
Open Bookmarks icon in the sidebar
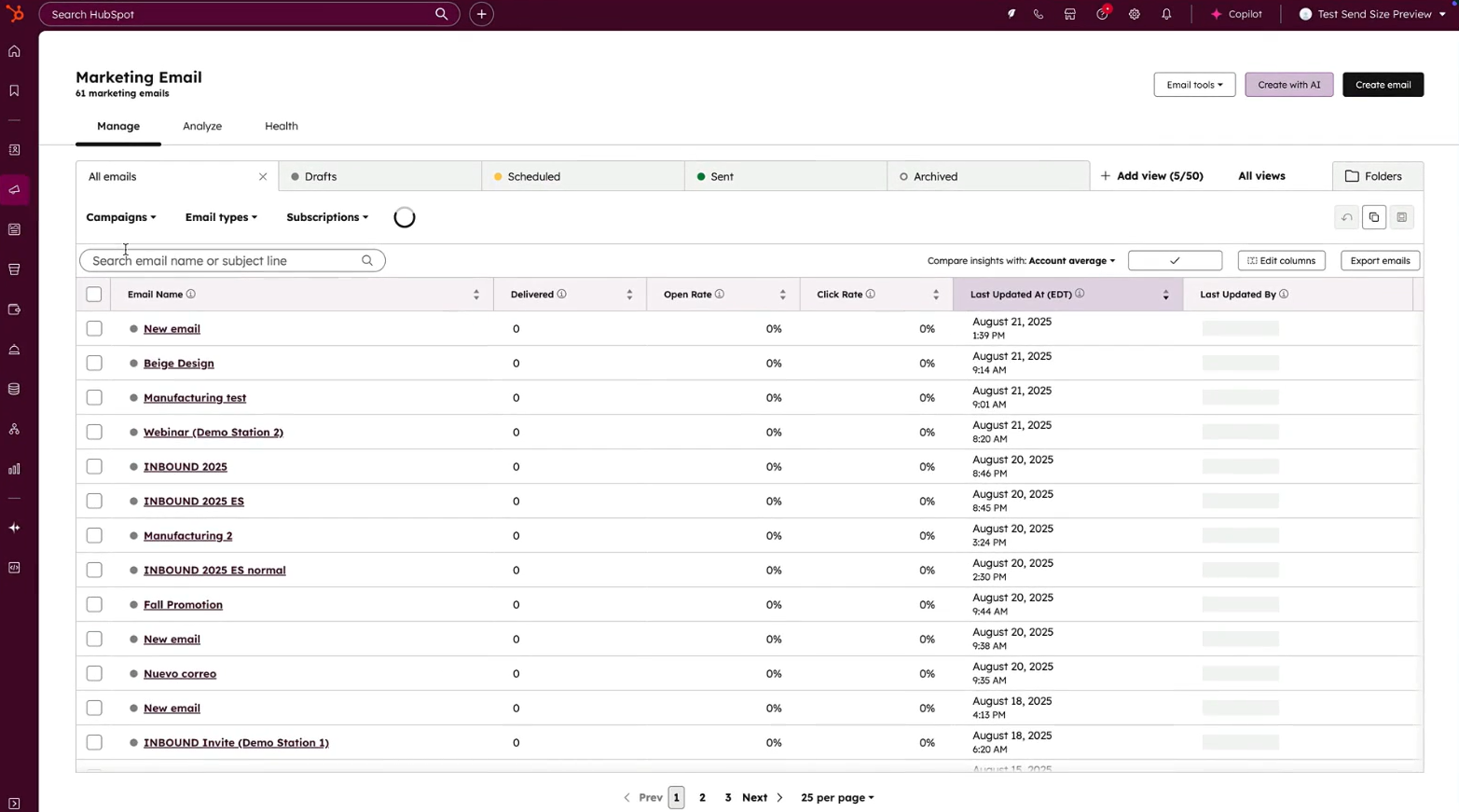(14, 90)
